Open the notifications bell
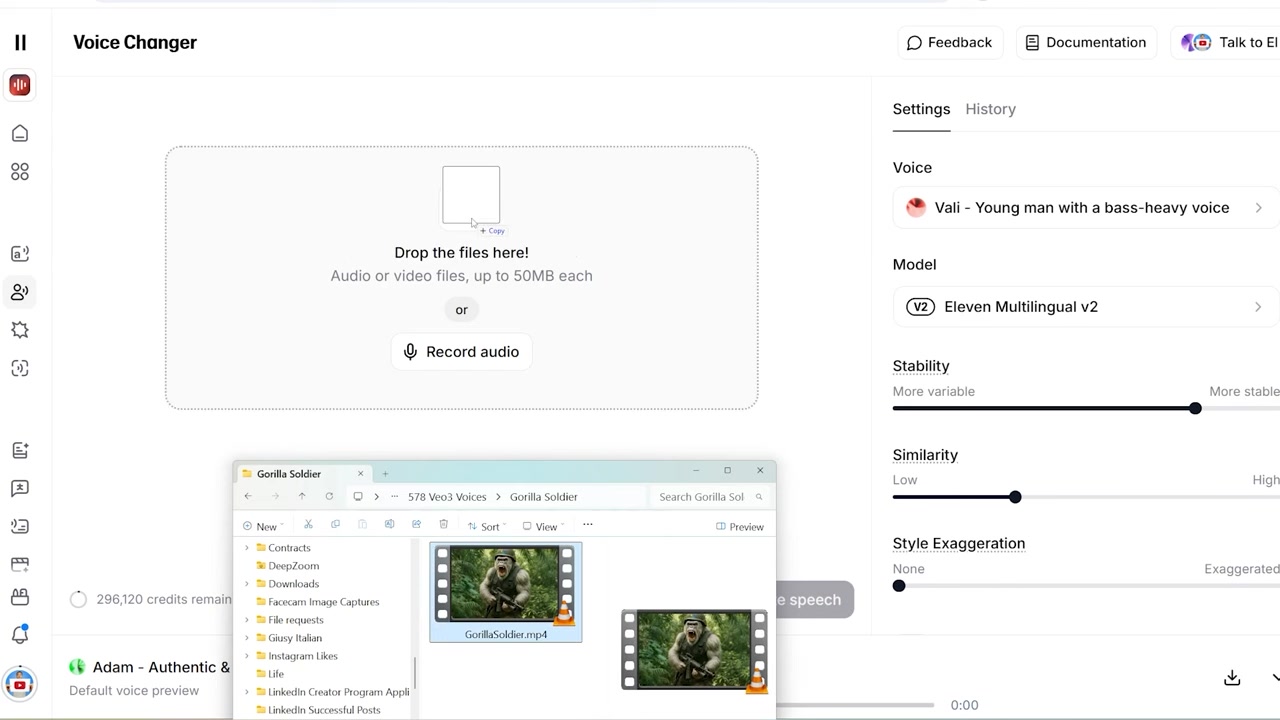 coord(20,634)
